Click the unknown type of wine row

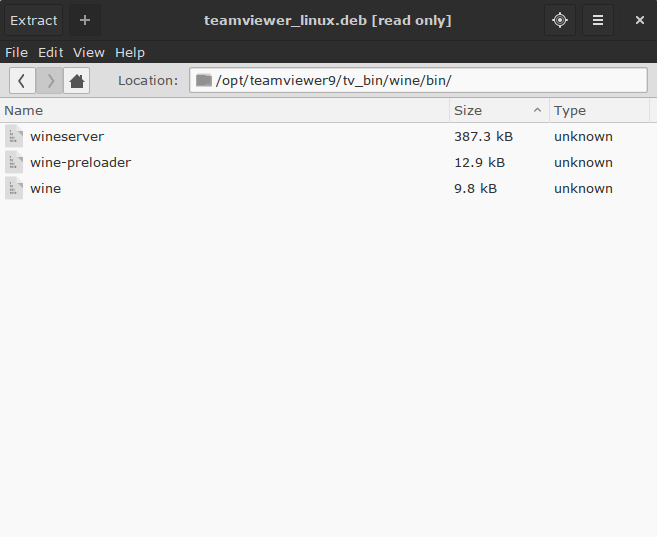coord(583,188)
